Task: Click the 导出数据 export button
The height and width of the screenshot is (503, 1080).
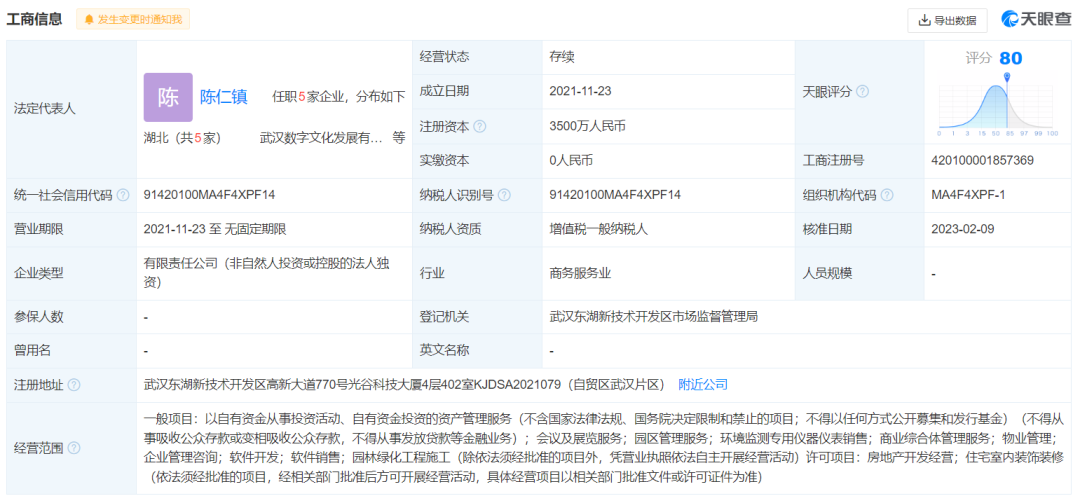Action: pyautogui.click(x=947, y=20)
